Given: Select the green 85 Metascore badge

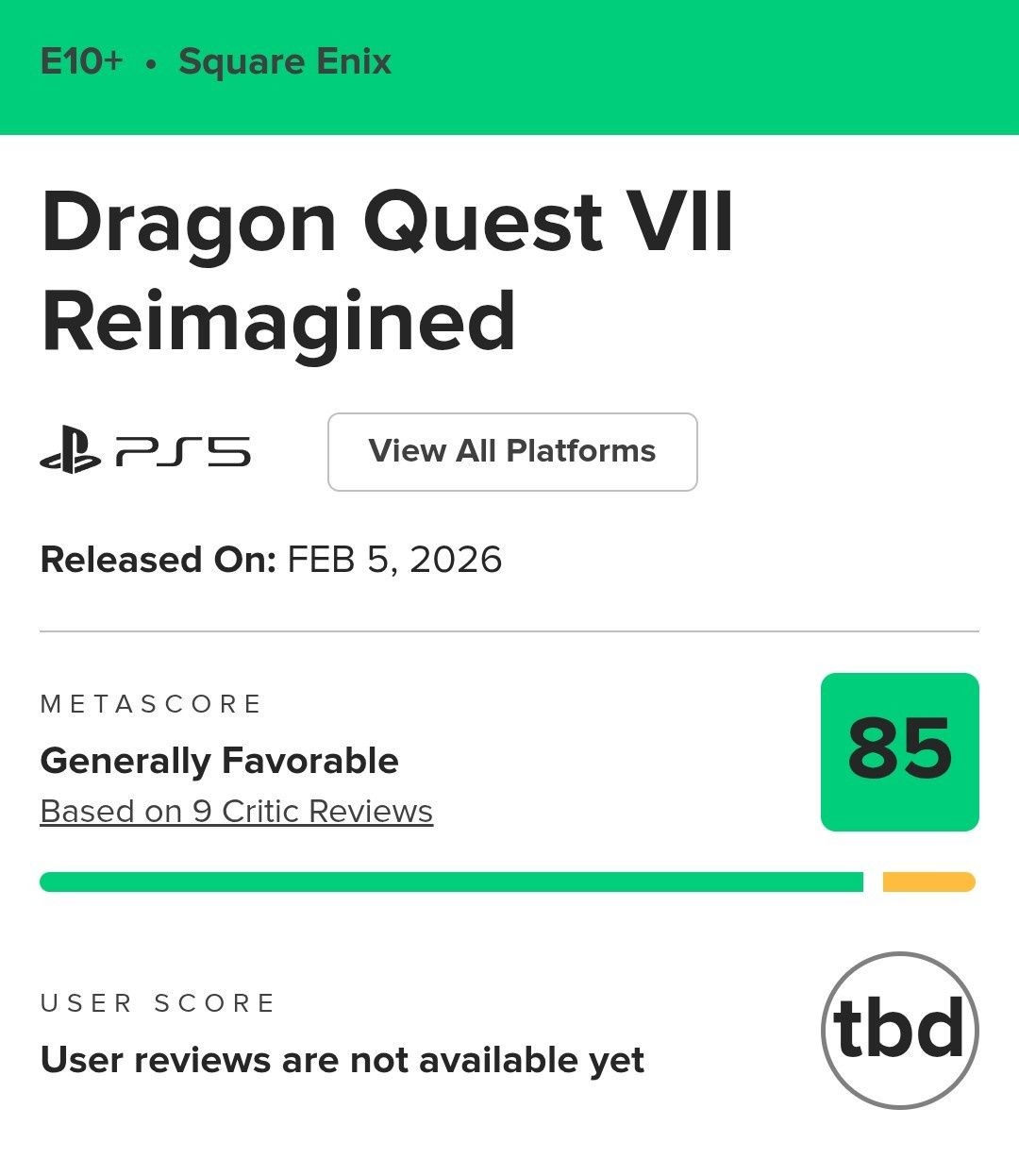Looking at the screenshot, I should pos(899,751).
